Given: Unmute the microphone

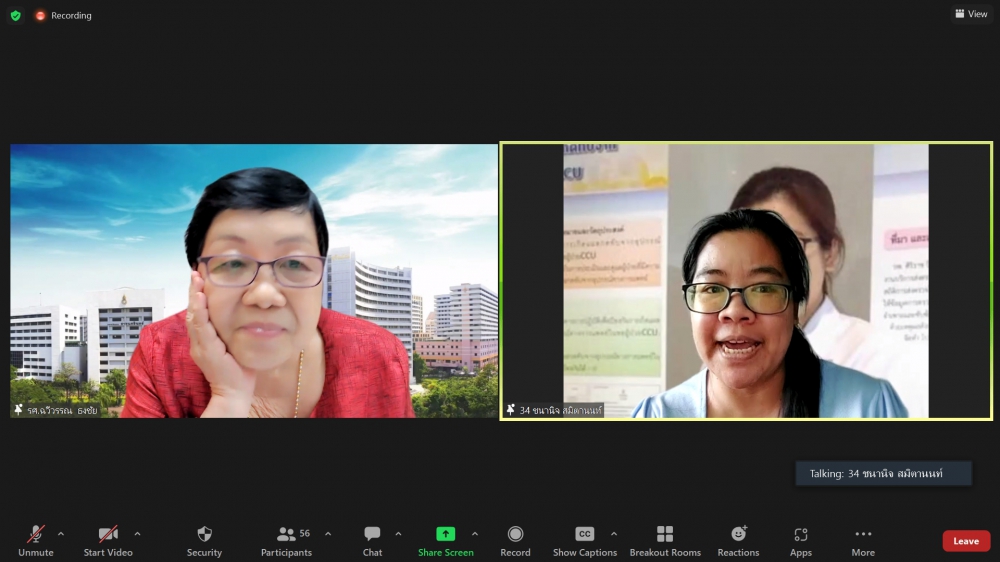Looking at the screenshot, I should click(x=36, y=541).
